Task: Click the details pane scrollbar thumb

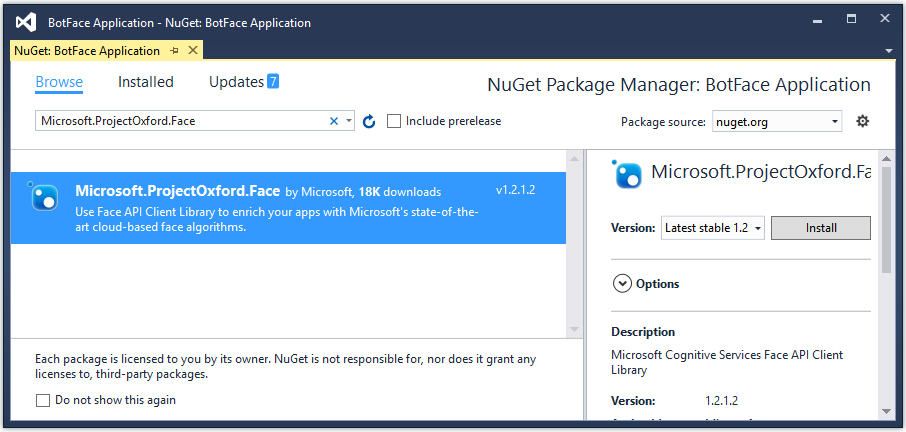Action: (888, 220)
